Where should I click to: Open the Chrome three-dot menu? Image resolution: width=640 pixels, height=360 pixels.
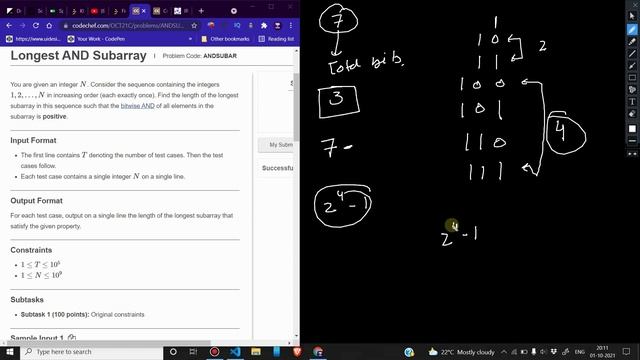[x=291, y=25]
